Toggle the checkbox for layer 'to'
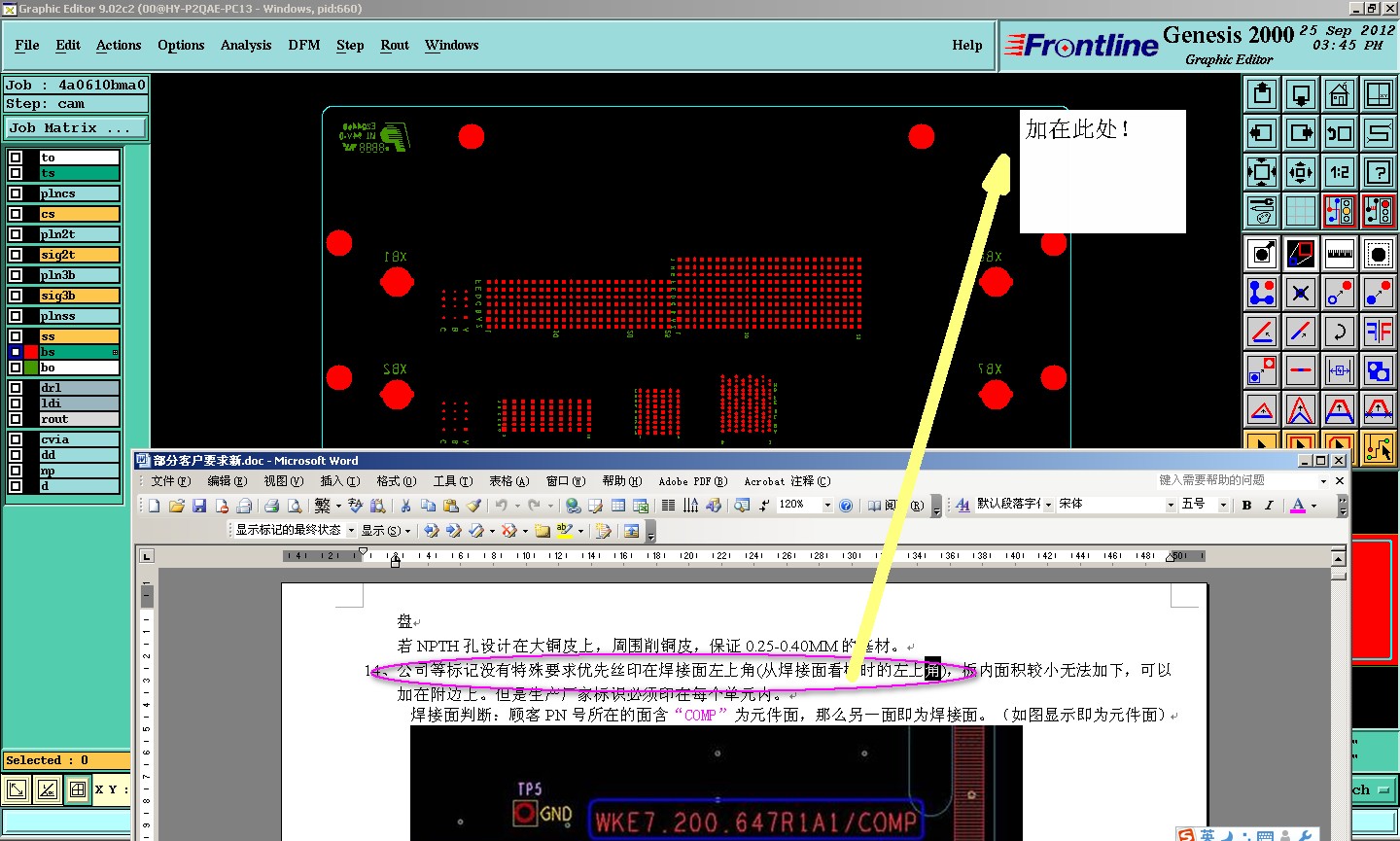 coord(16,158)
